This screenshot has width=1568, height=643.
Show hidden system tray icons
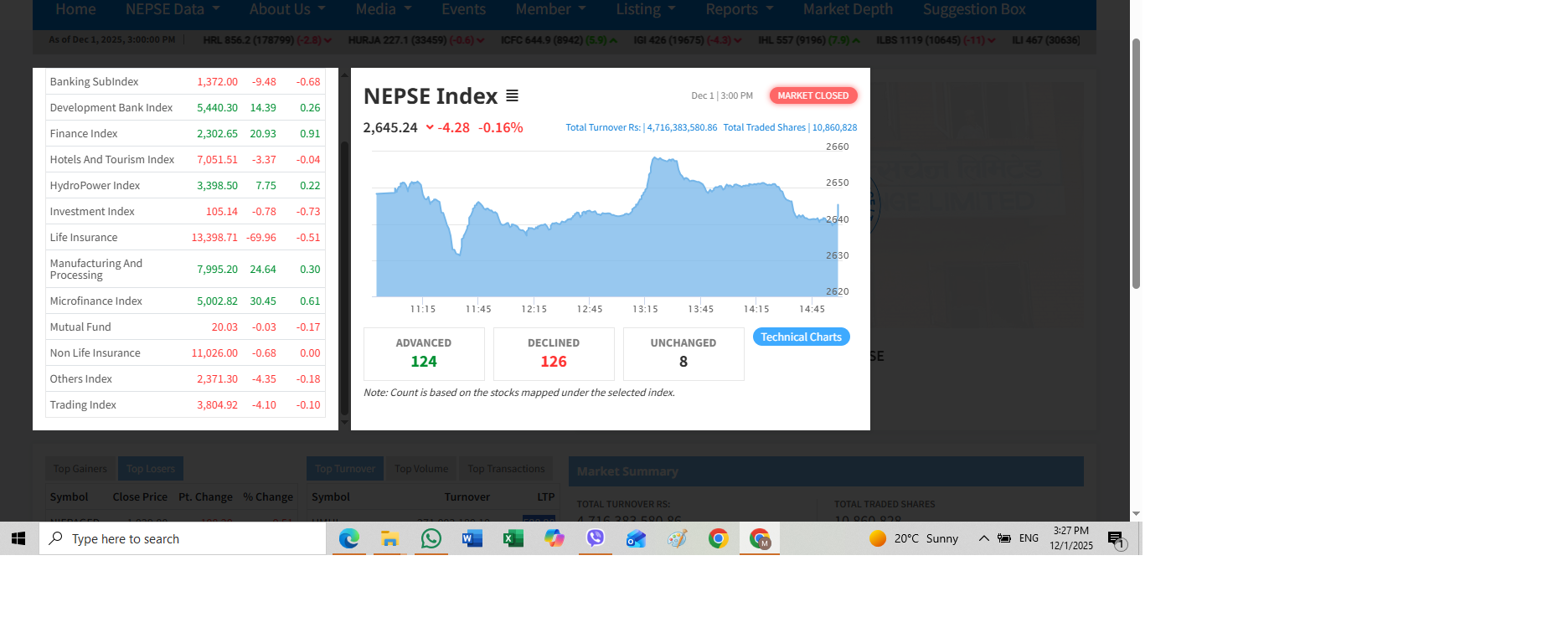(x=983, y=538)
